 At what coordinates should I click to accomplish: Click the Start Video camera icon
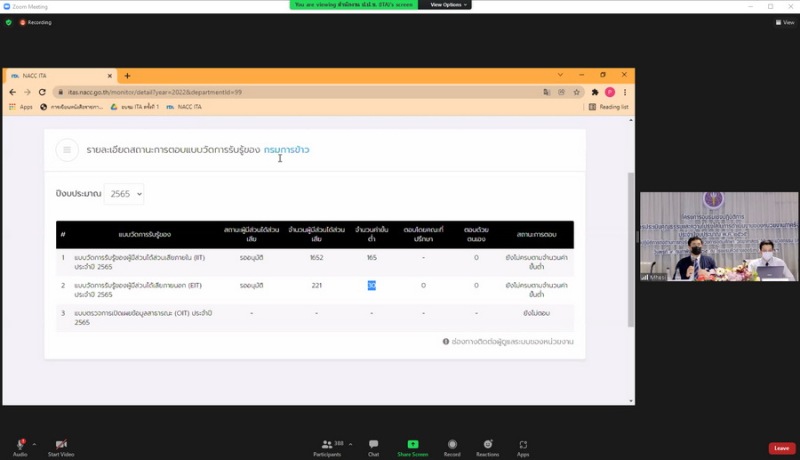(x=61, y=444)
